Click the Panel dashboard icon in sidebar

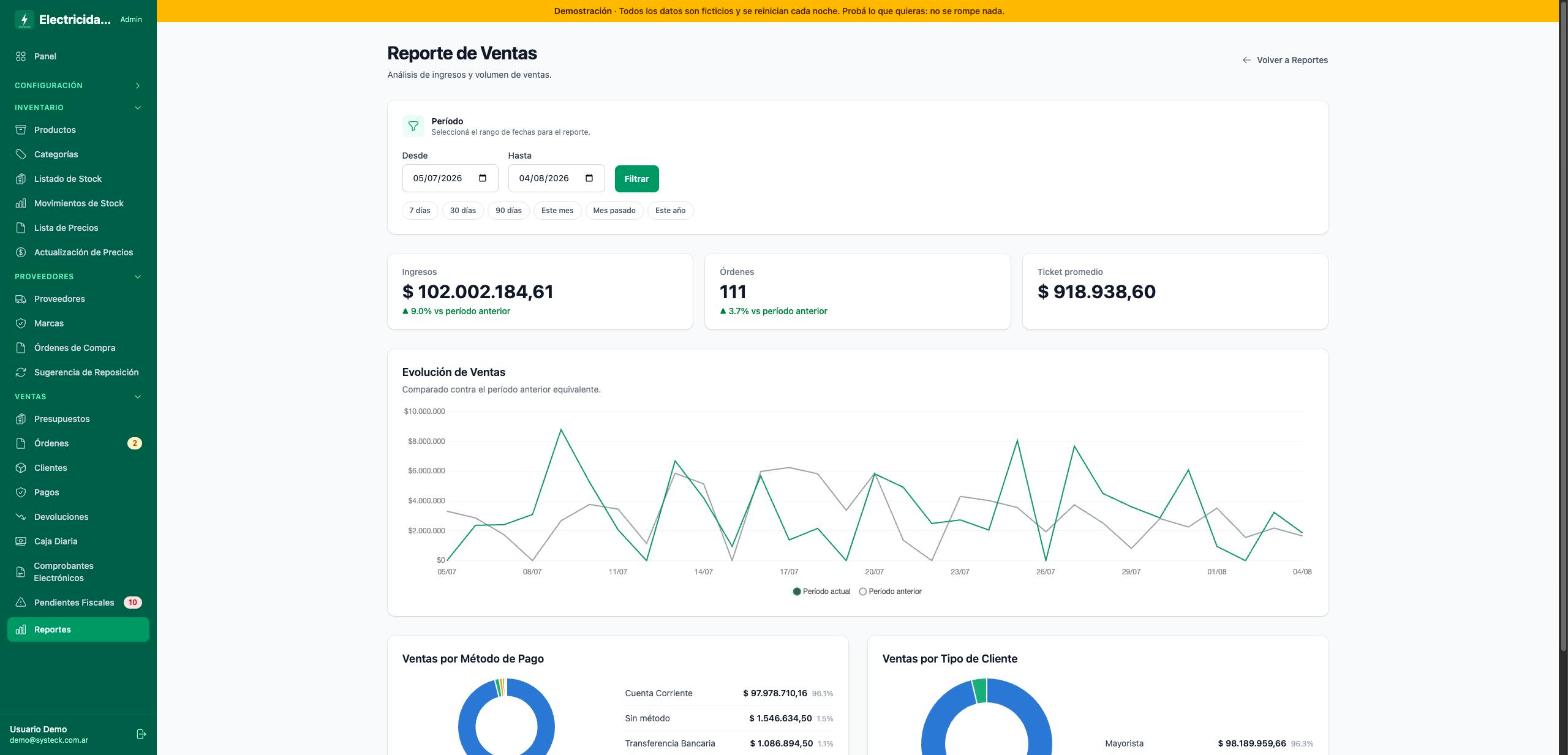click(x=20, y=56)
